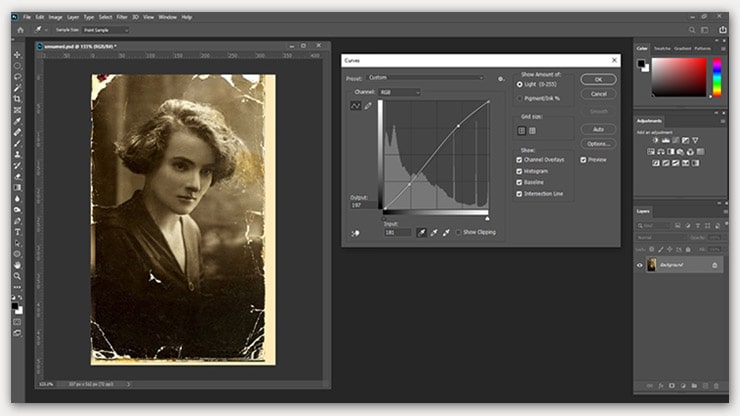
Task: Select the Move tool in the toolbar
Action: (x=18, y=55)
